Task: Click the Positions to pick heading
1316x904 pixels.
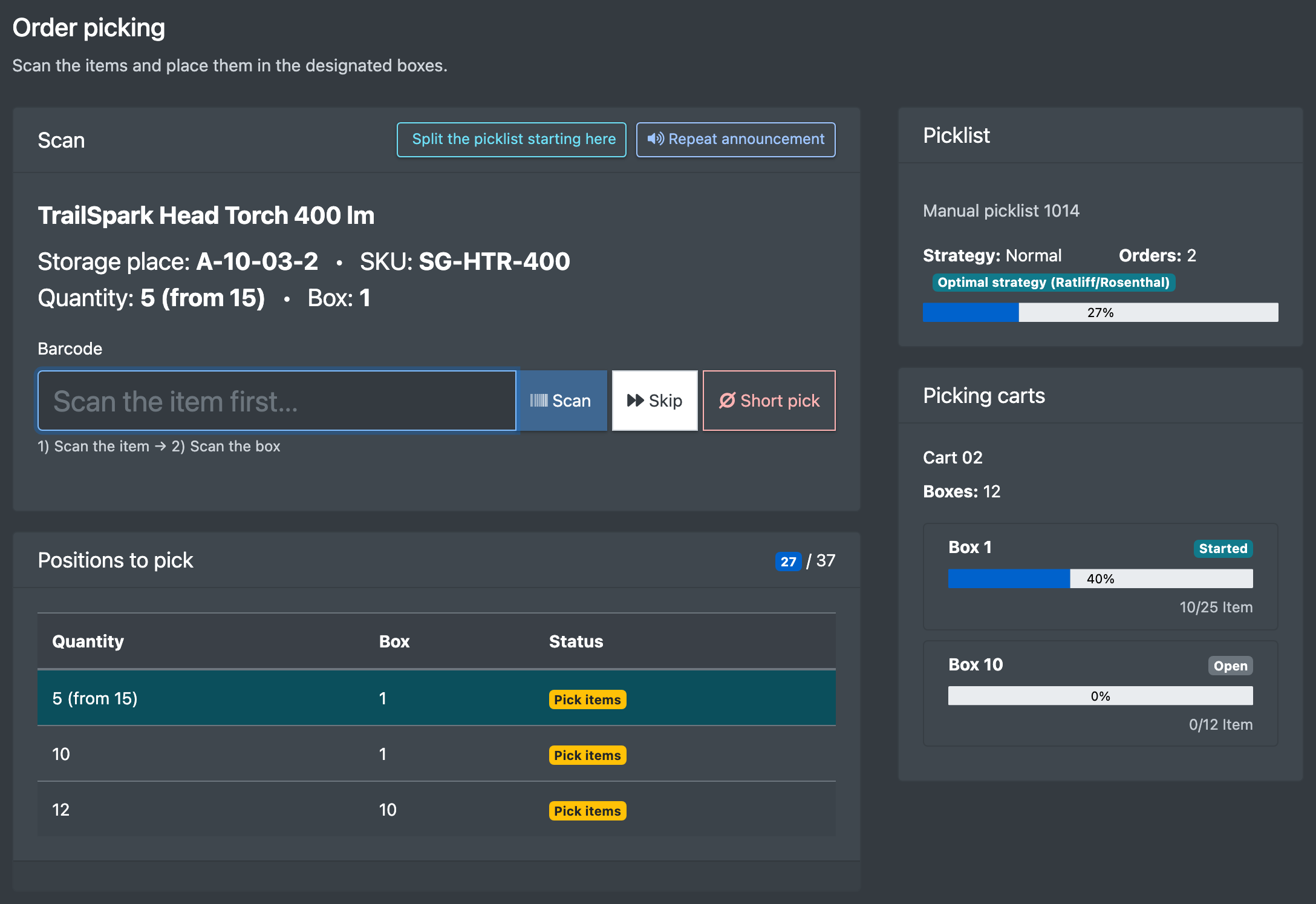Action: coord(116,560)
